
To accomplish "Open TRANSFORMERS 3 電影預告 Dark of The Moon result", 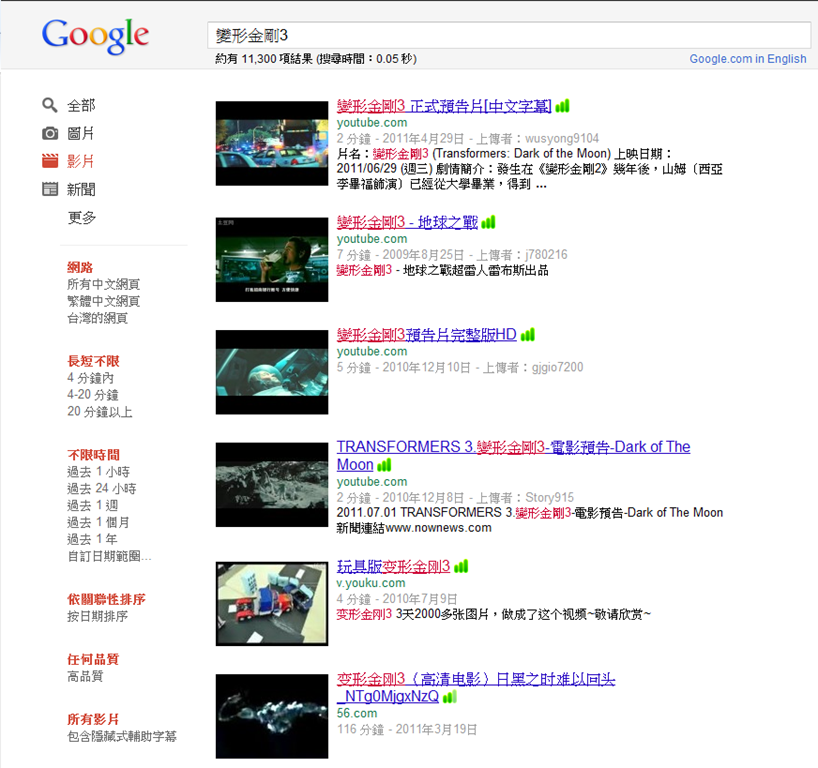I will coord(513,455).
